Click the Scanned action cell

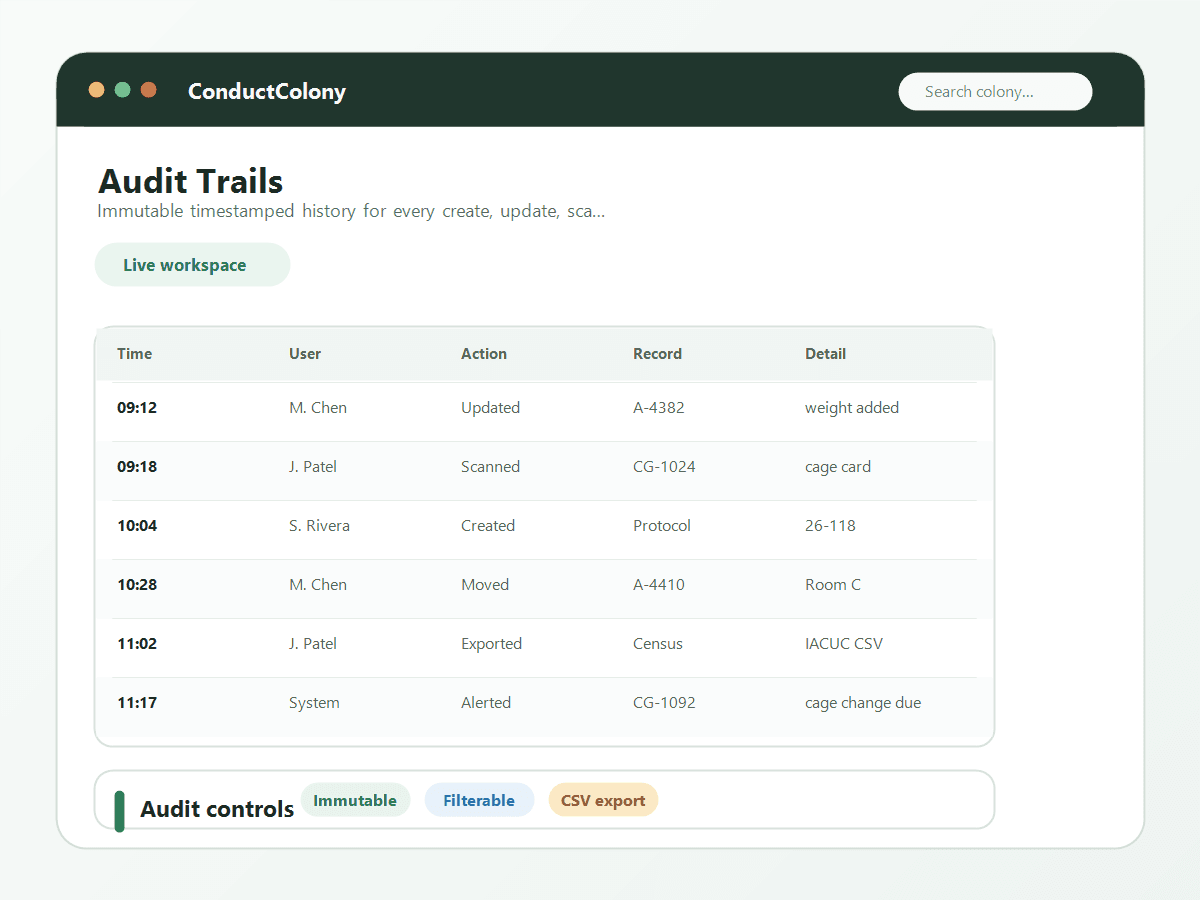click(x=490, y=467)
